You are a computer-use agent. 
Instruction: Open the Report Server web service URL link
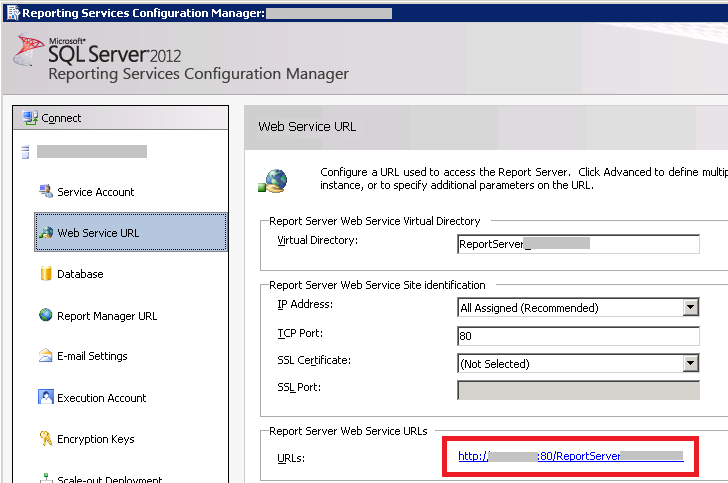[x=570, y=456]
